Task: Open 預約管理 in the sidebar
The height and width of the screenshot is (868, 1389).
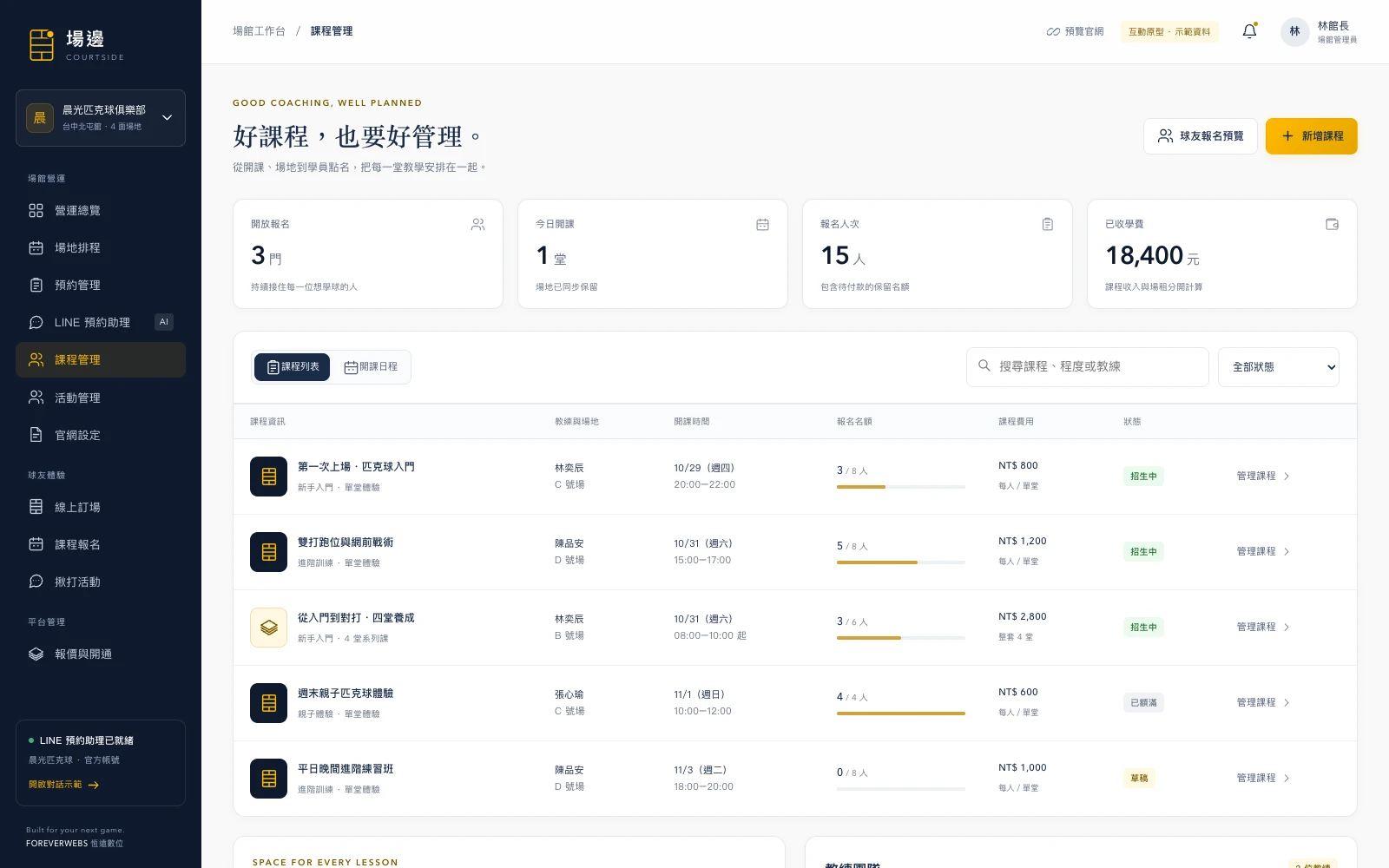Action: [101, 285]
